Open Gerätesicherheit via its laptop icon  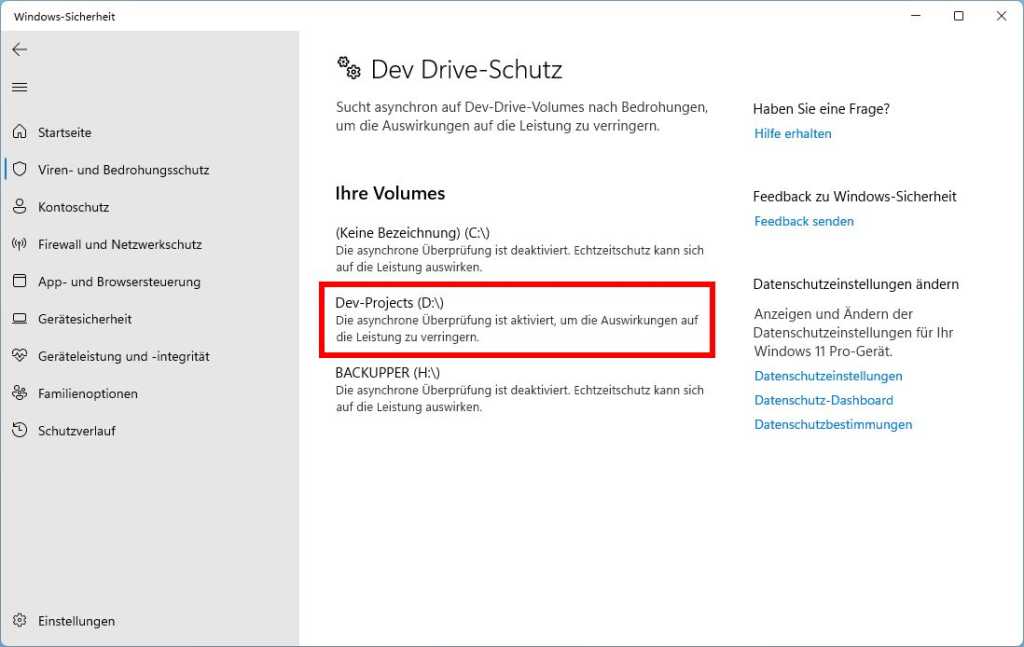[x=20, y=318]
